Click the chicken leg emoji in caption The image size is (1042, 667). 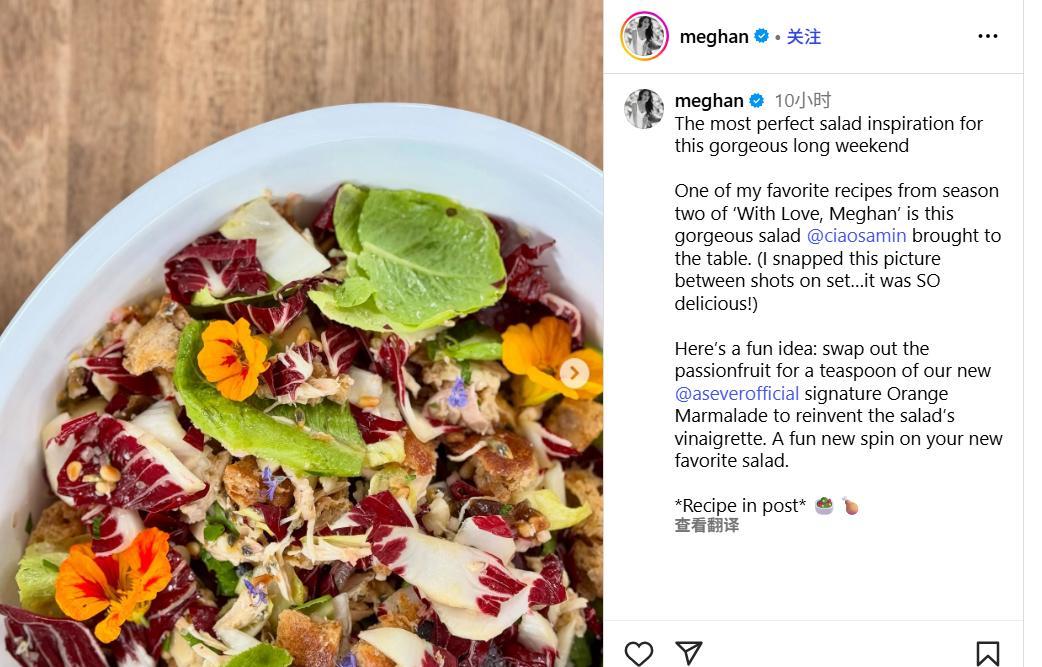click(850, 506)
